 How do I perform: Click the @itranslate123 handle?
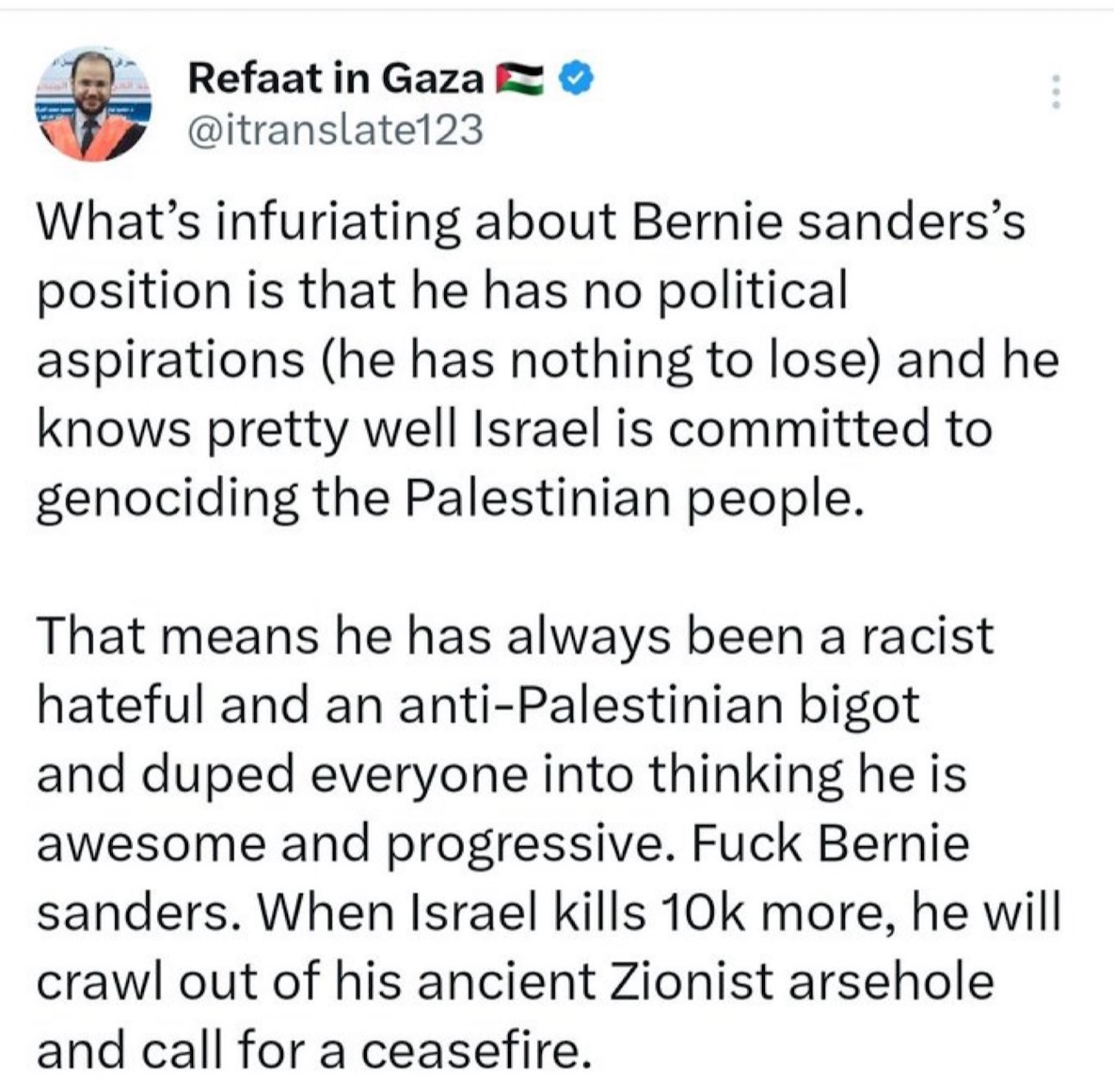coord(336,129)
